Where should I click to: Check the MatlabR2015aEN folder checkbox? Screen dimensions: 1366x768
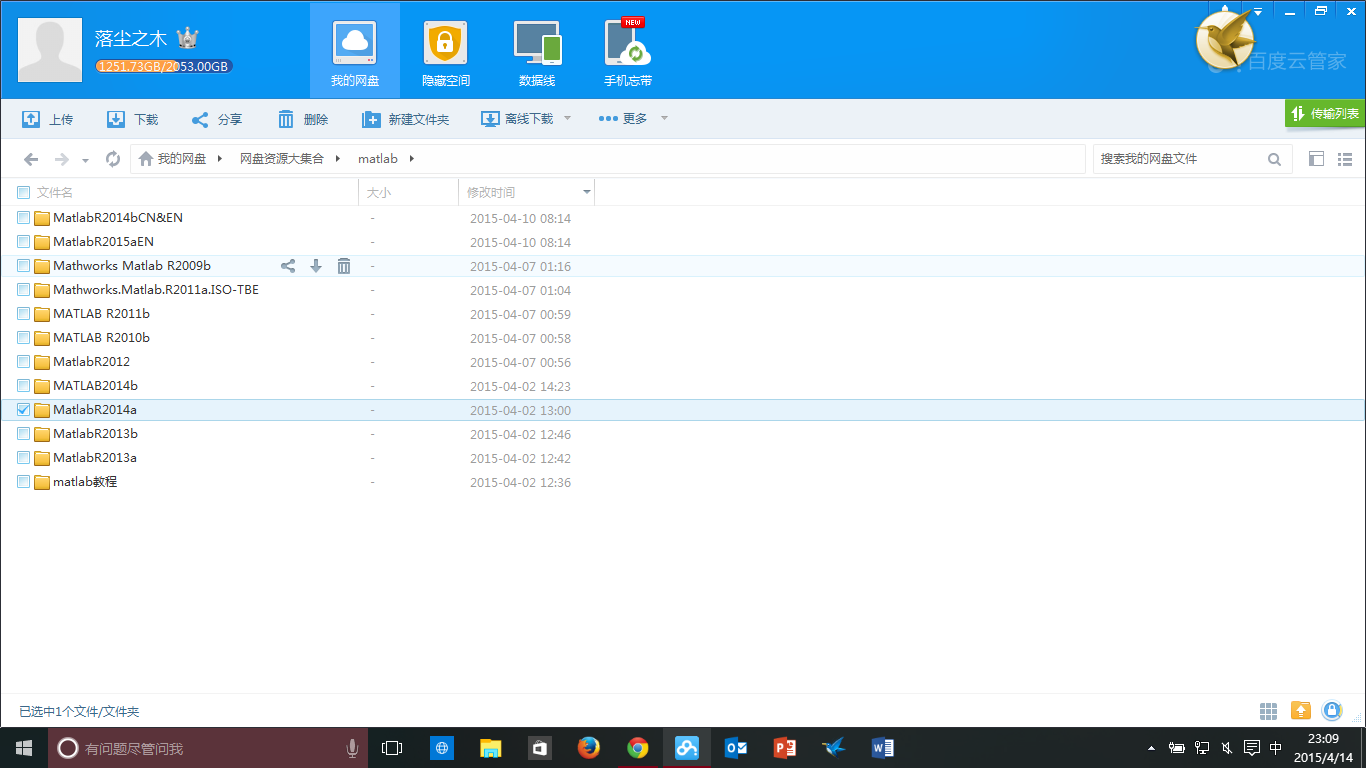(x=24, y=242)
